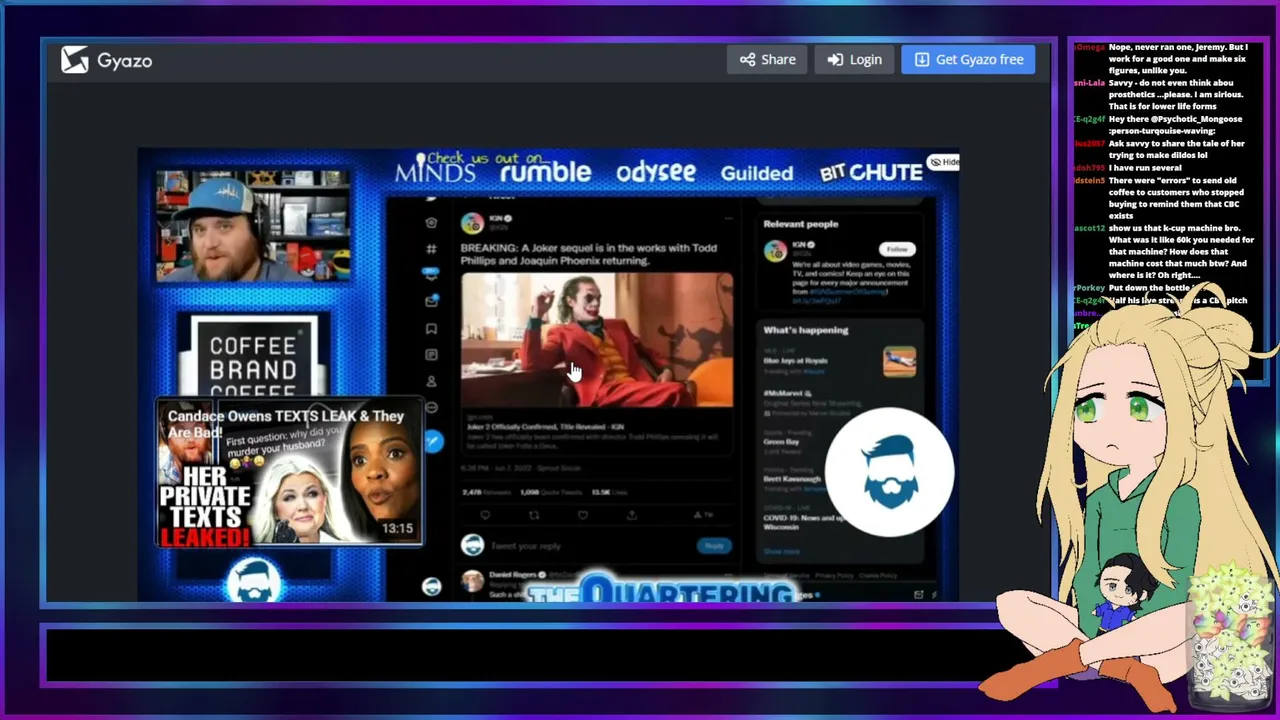
Task: Click the streamer webcam feed
Action: click(x=253, y=227)
